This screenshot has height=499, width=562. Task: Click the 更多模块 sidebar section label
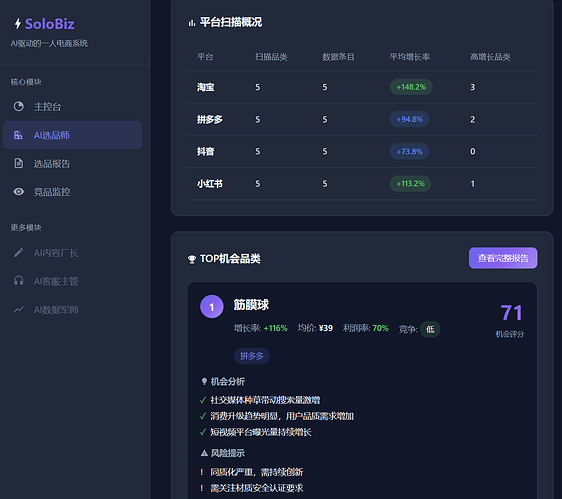click(26, 228)
